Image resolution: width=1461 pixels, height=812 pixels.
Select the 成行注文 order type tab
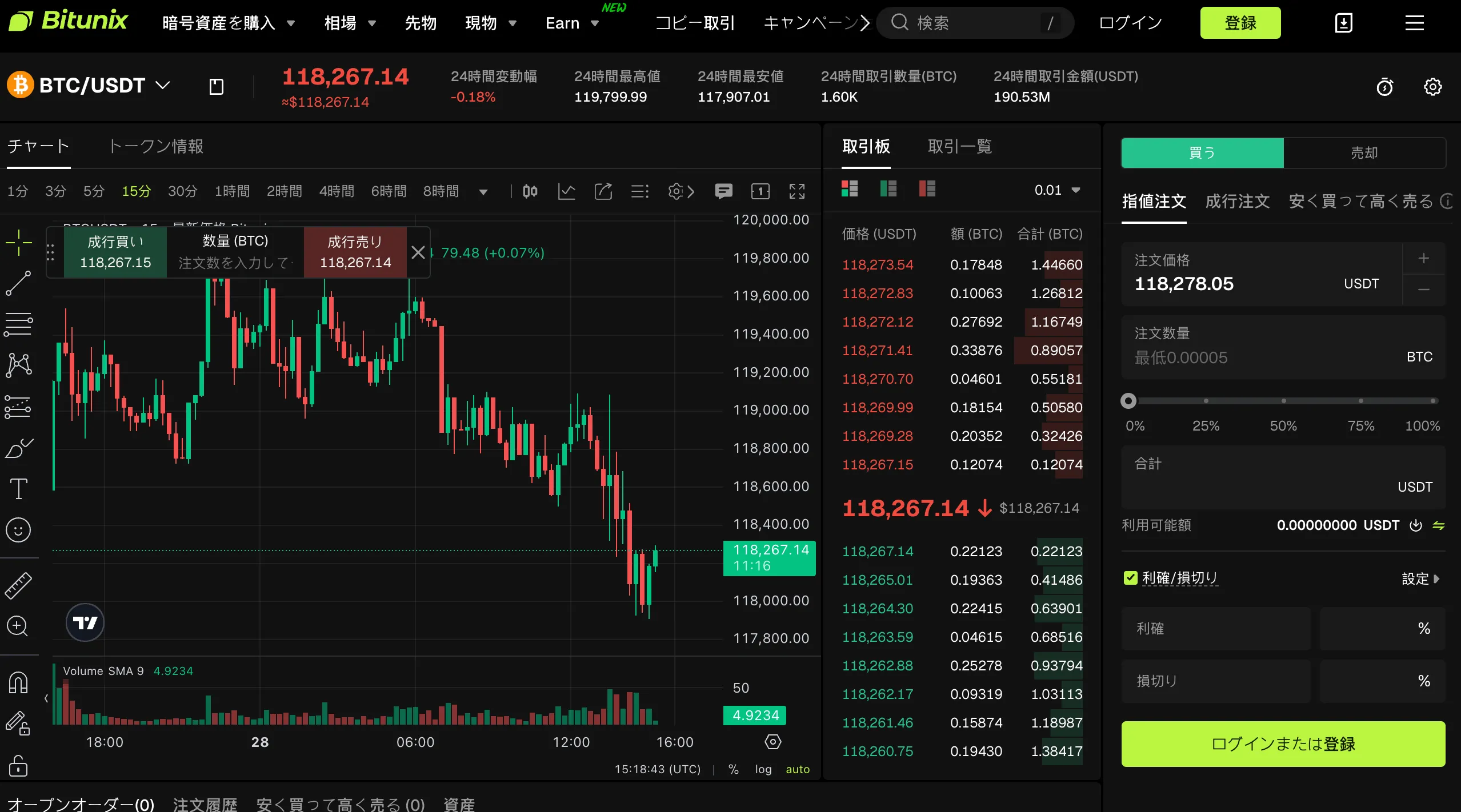click(x=1238, y=201)
